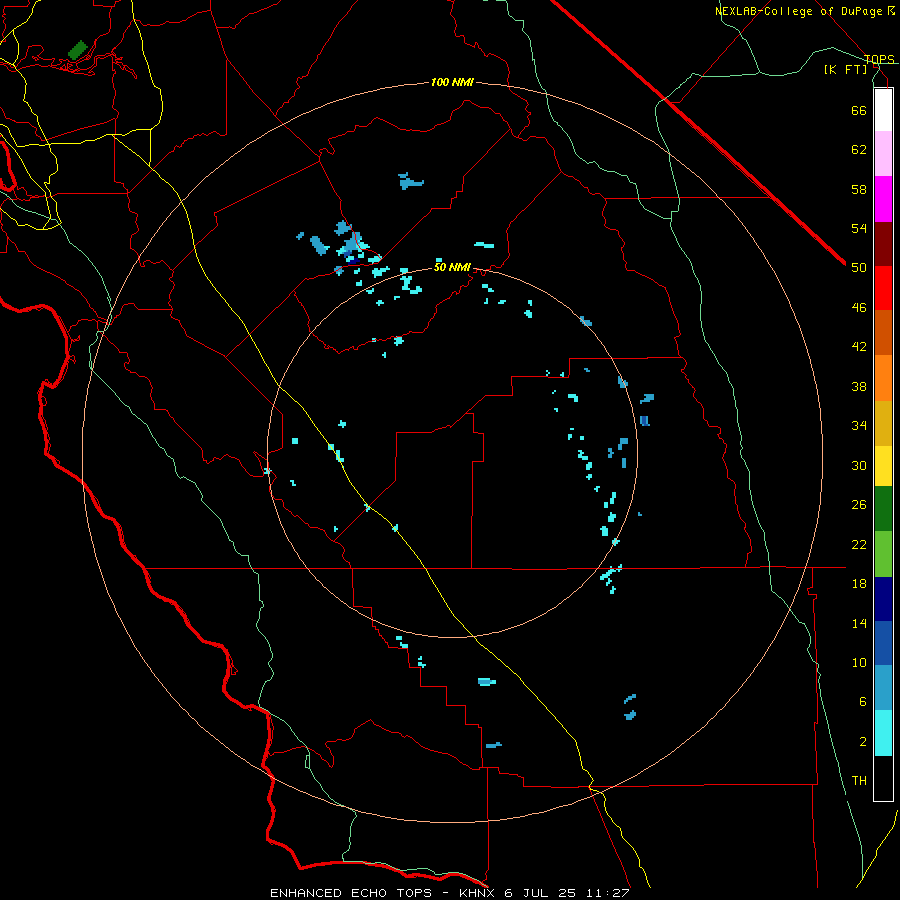Click the TH label beside legend

[x=859, y=781]
